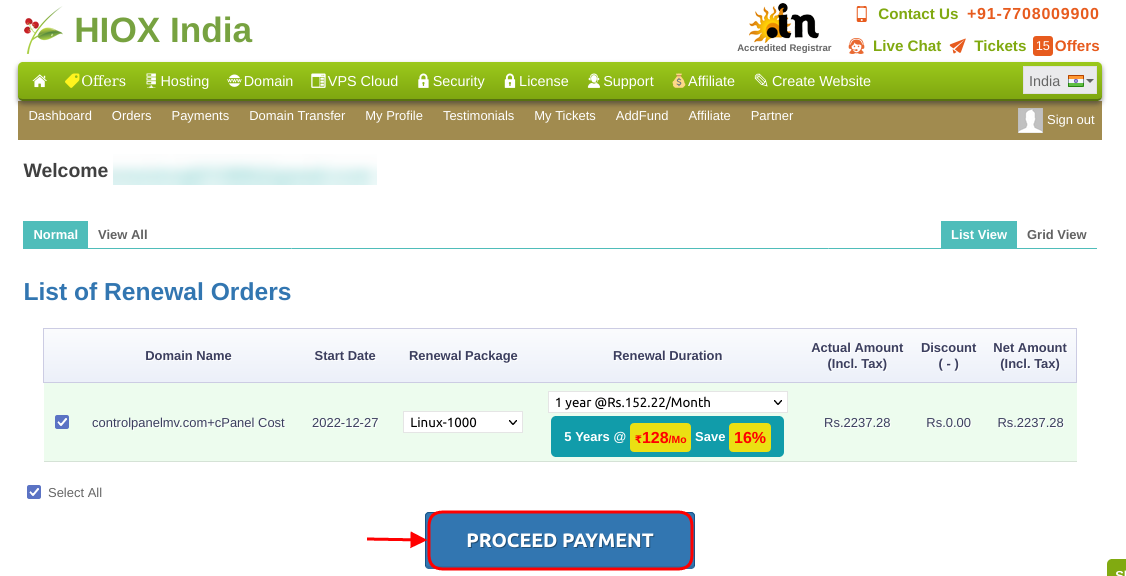Click the PROCEED PAYMENT button
The width and height of the screenshot is (1126, 576).
(x=560, y=541)
